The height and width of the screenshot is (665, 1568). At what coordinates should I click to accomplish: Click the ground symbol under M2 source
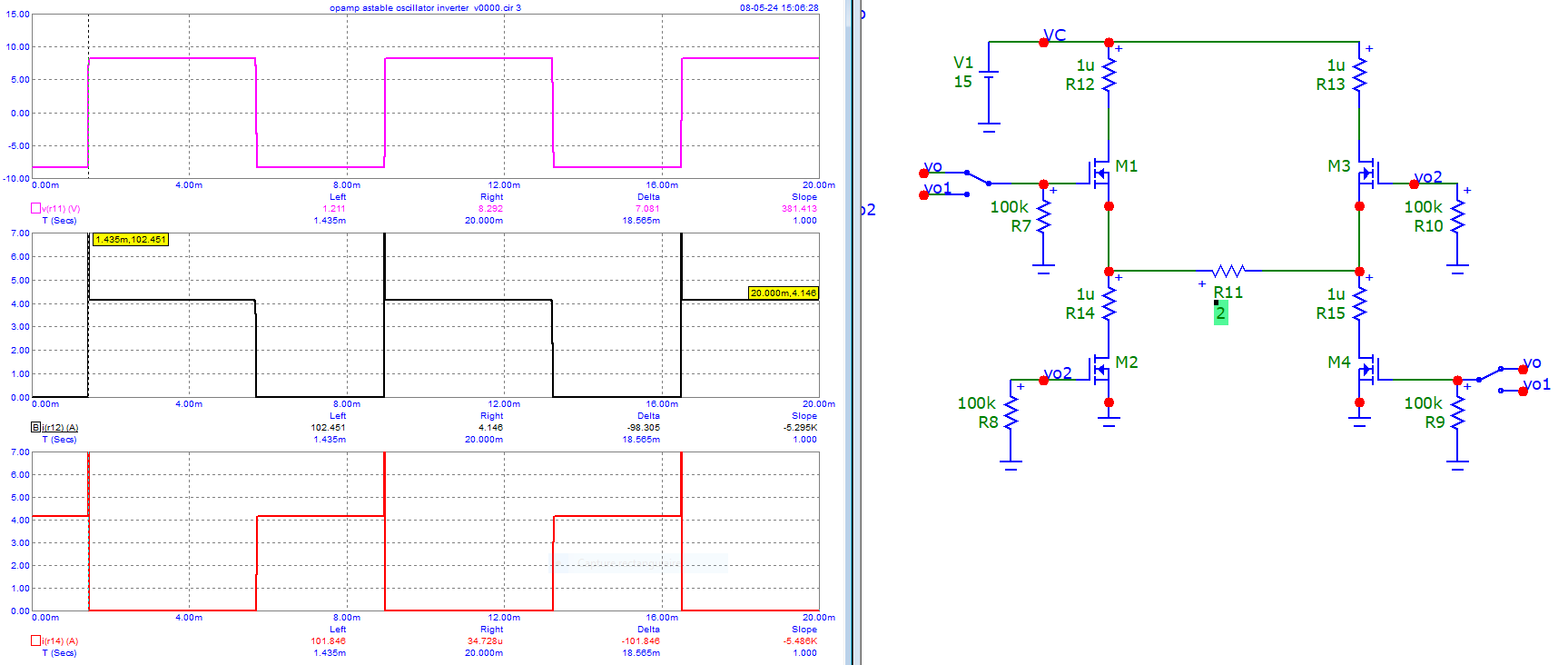[1109, 422]
